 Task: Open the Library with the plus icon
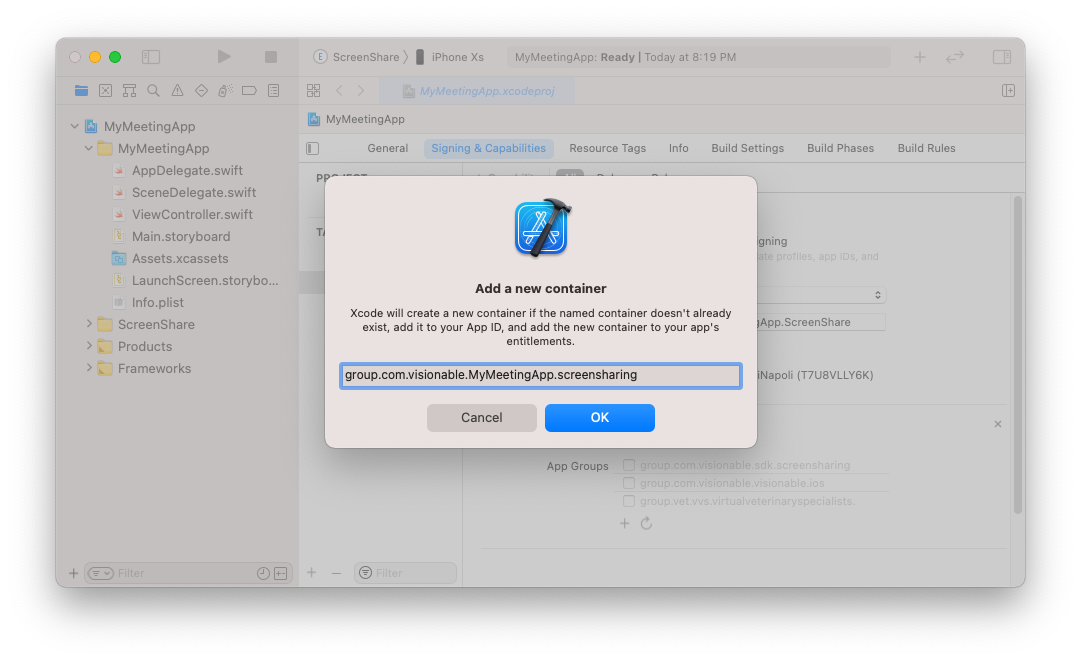[920, 57]
